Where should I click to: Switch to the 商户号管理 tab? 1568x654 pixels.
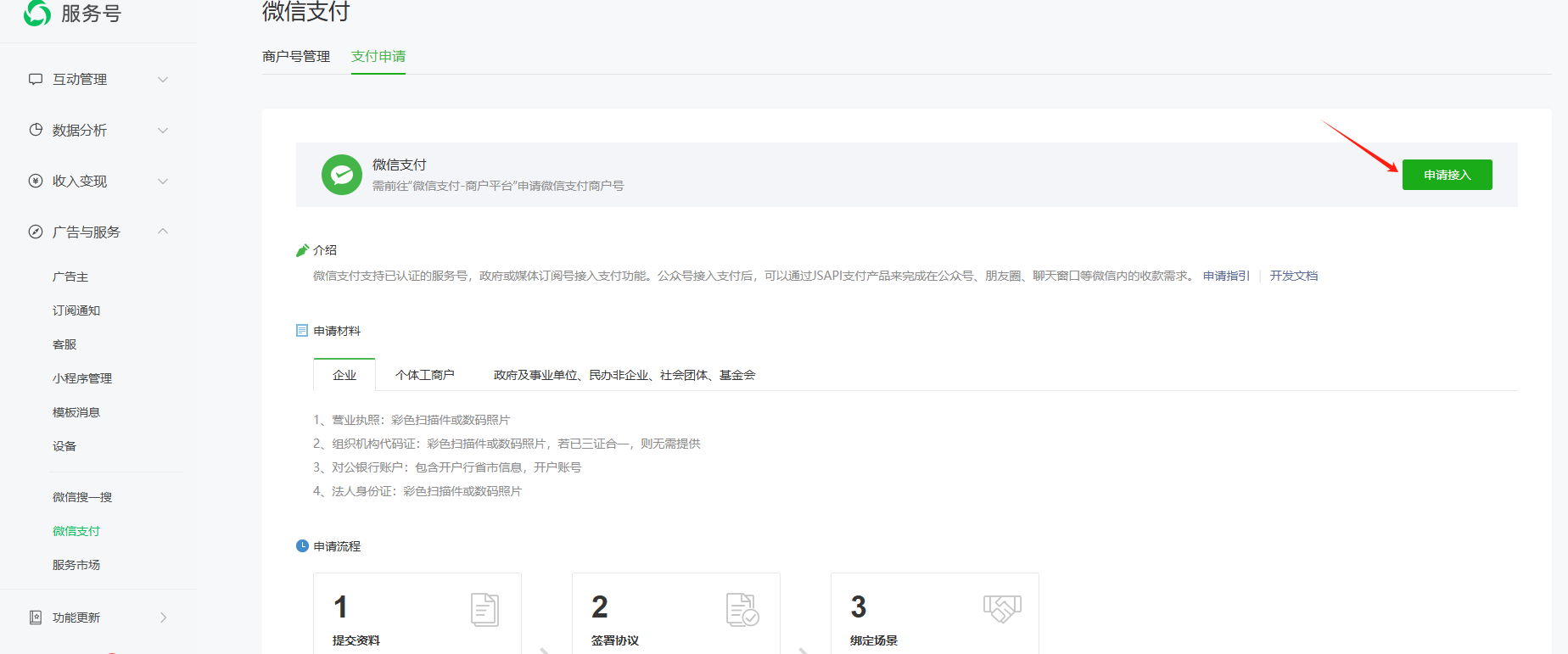296,56
